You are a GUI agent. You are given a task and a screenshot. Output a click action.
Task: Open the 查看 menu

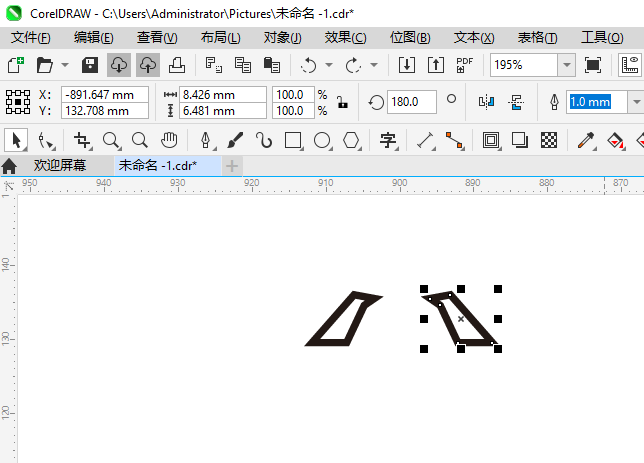pos(157,38)
